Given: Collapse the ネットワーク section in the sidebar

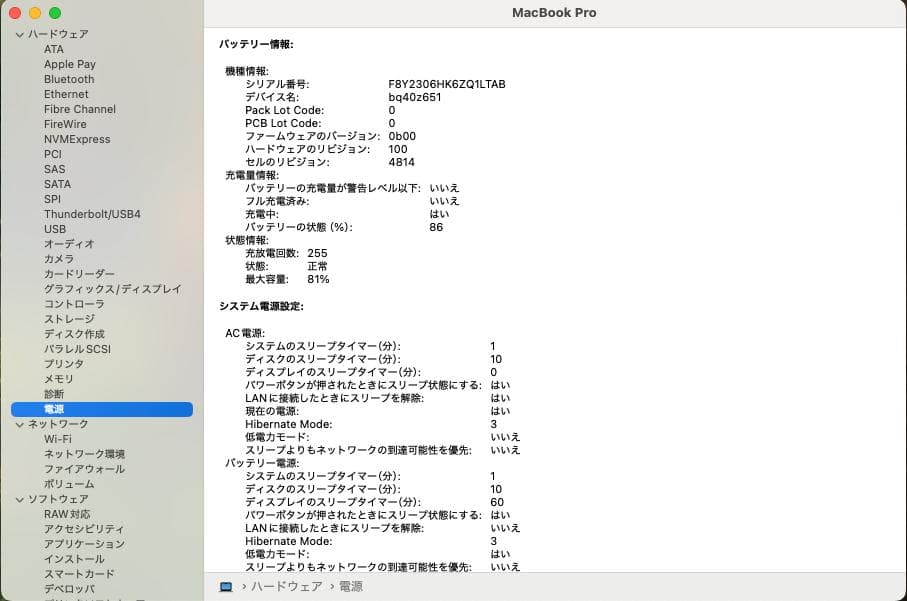Looking at the screenshot, I should coord(18,423).
